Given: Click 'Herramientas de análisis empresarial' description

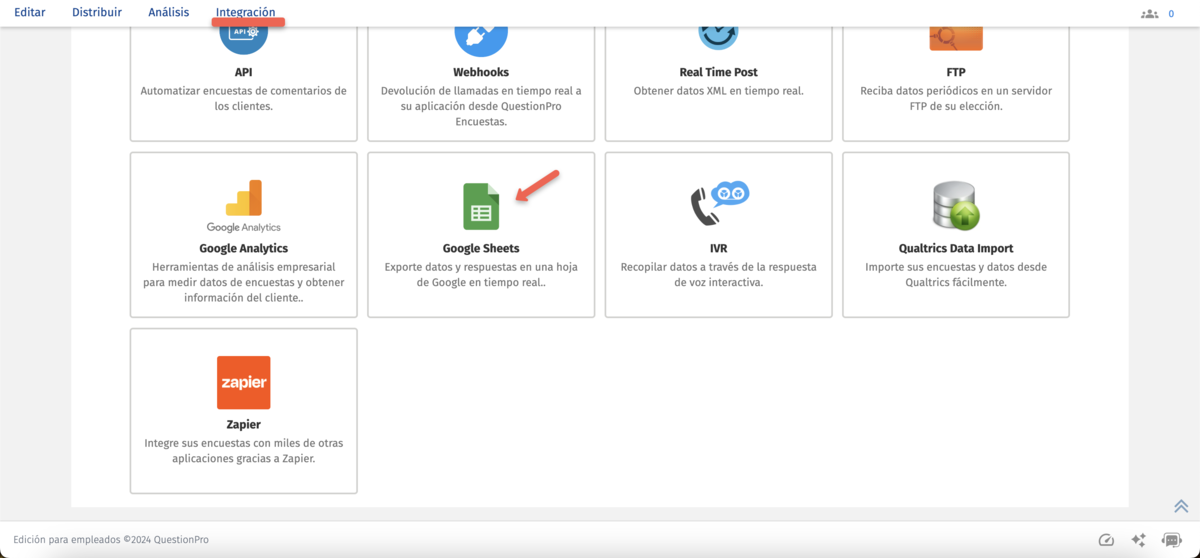Looking at the screenshot, I should tap(244, 282).
